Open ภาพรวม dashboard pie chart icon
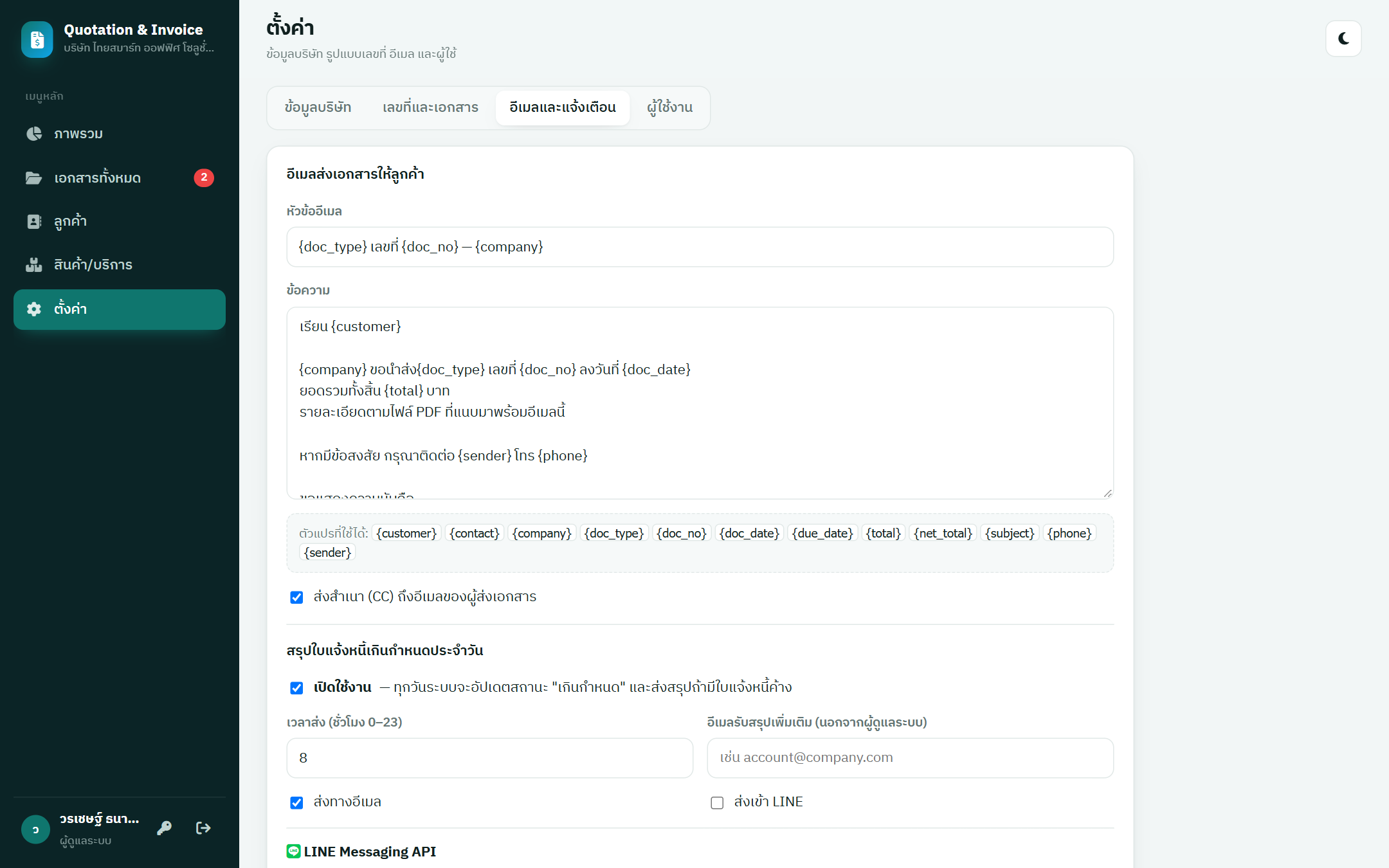 pos(34,134)
